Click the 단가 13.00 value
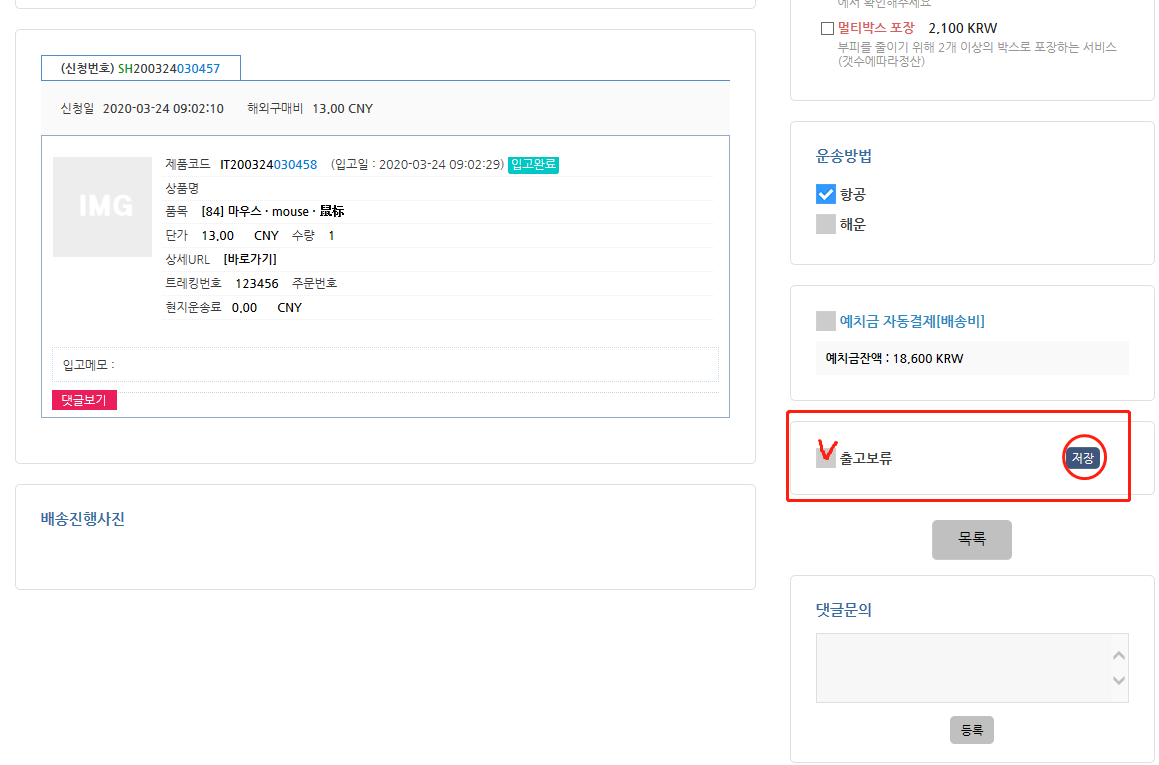Screen dimensions: 1159x765 [x=217, y=236]
